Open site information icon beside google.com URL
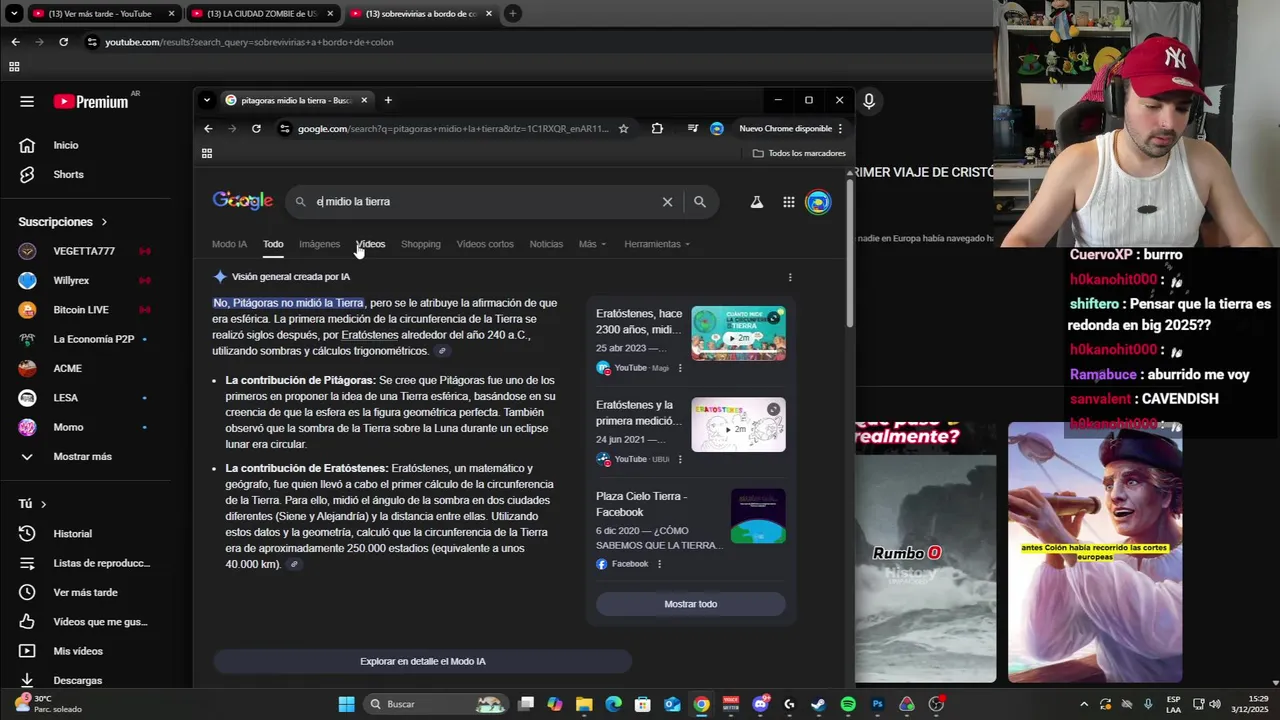The image size is (1280, 720). click(x=285, y=128)
